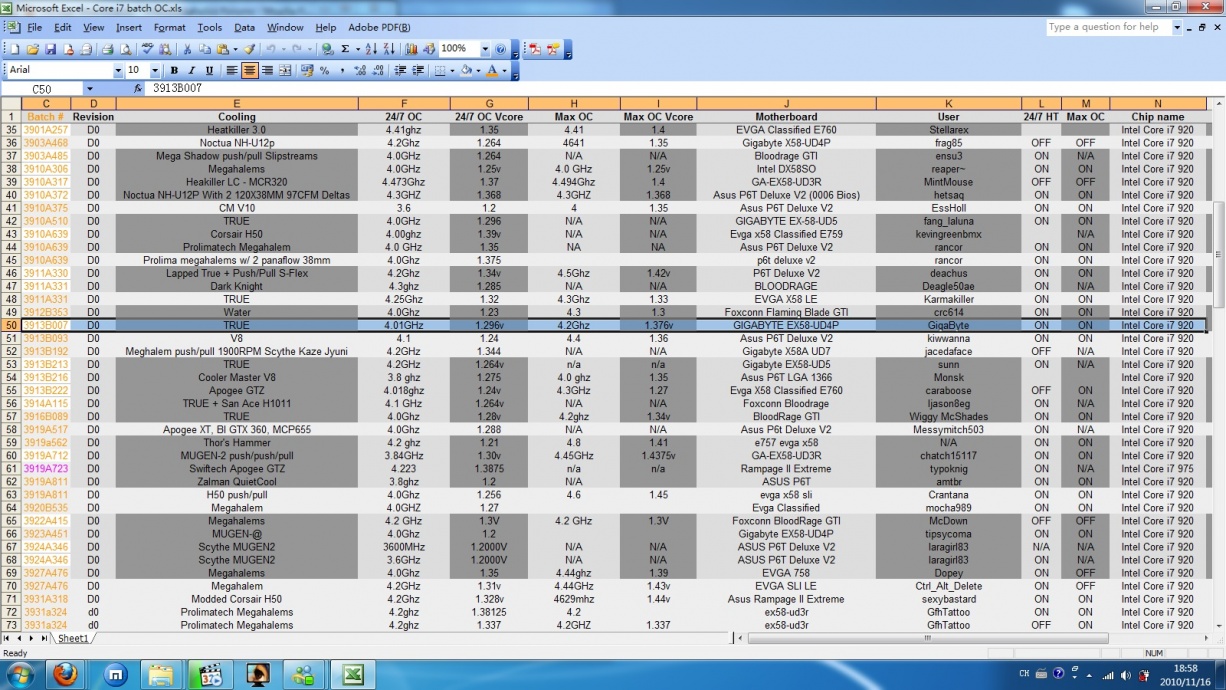Apply Percent Style formatting

pos(325,71)
